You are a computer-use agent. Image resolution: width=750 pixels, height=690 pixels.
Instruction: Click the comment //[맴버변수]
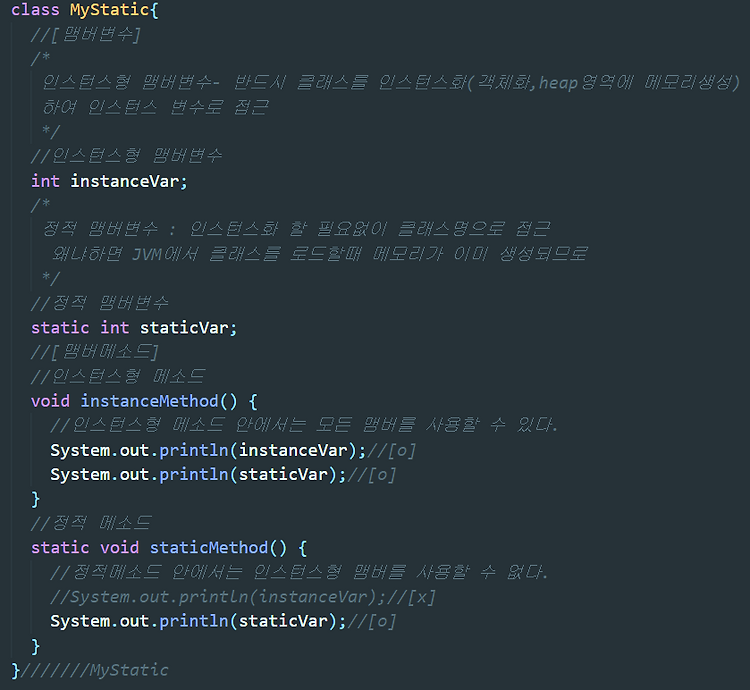point(86,34)
